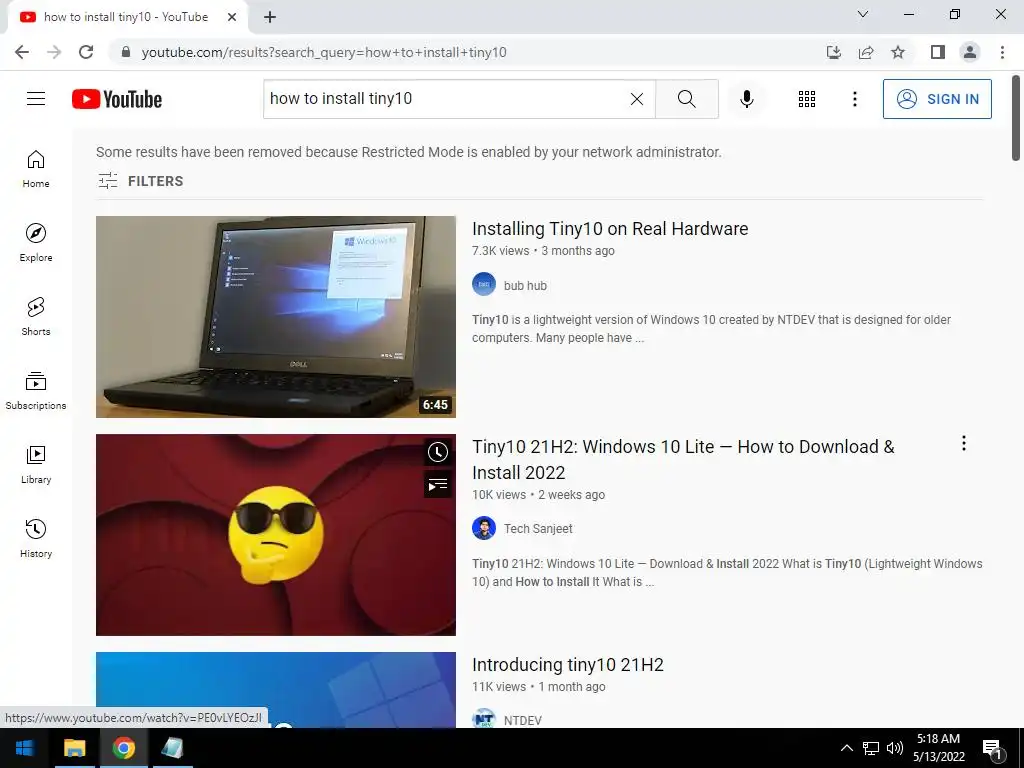Screen dimensions: 1024x768
Task: Open the notification center
Action: click(x=992, y=749)
